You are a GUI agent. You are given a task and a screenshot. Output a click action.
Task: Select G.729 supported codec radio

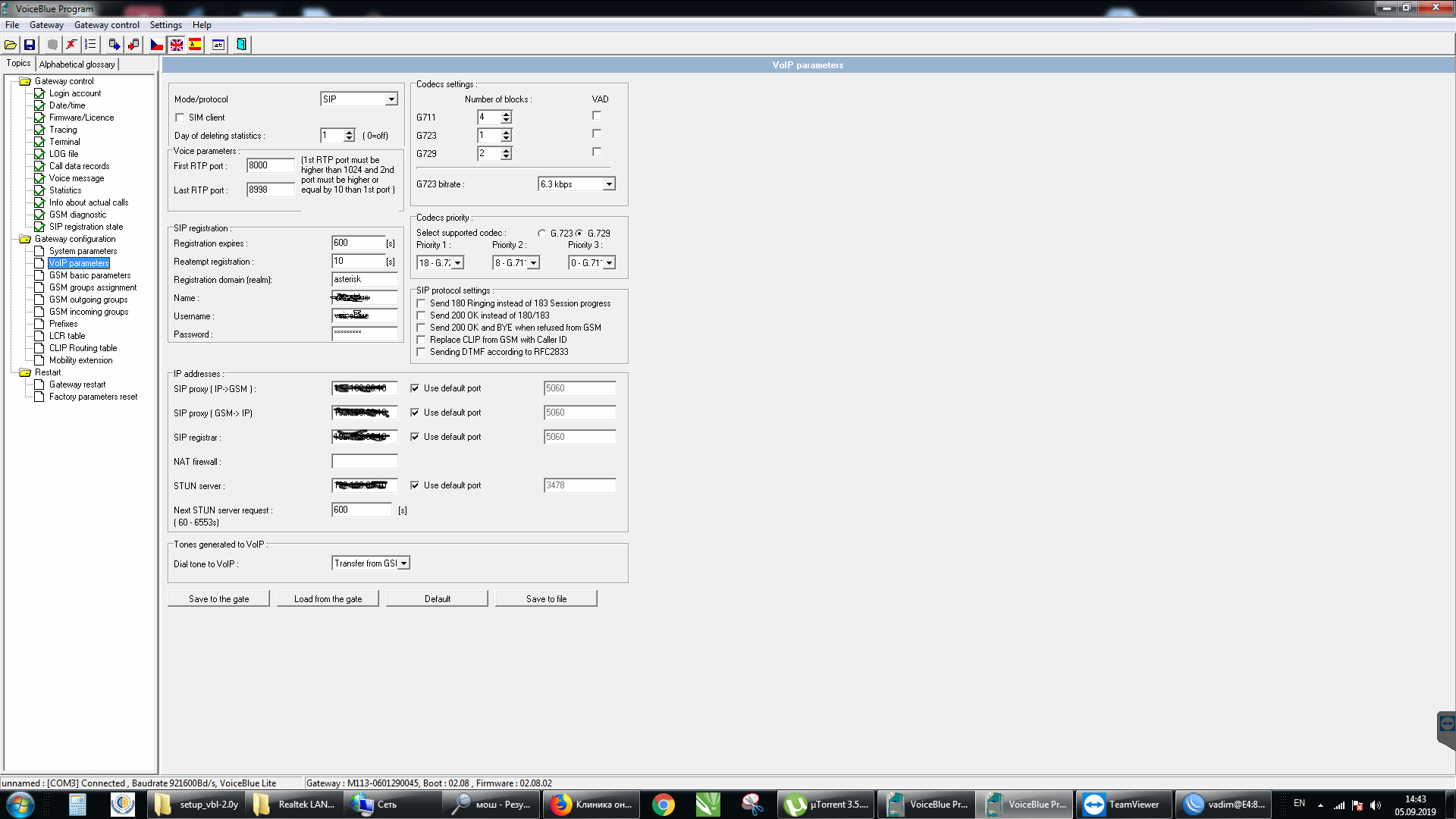tap(579, 234)
